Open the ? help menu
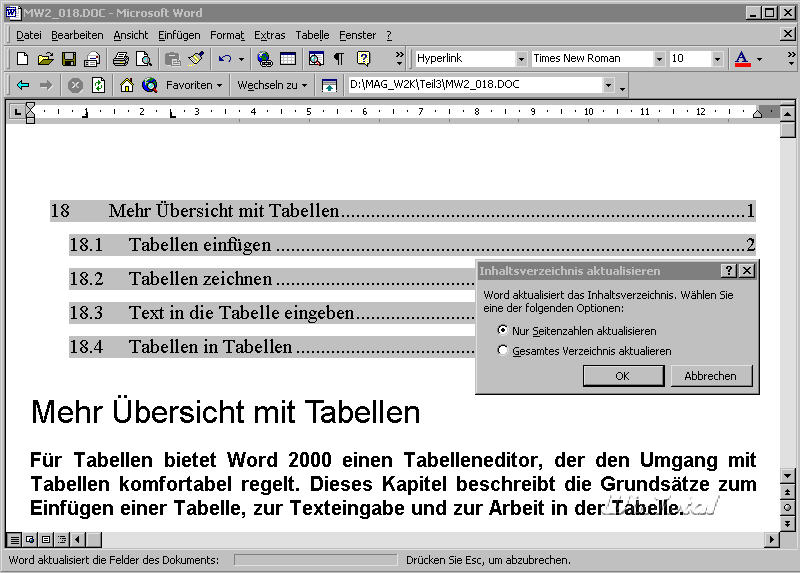Screen dimensions: 800x573 pos(389,35)
